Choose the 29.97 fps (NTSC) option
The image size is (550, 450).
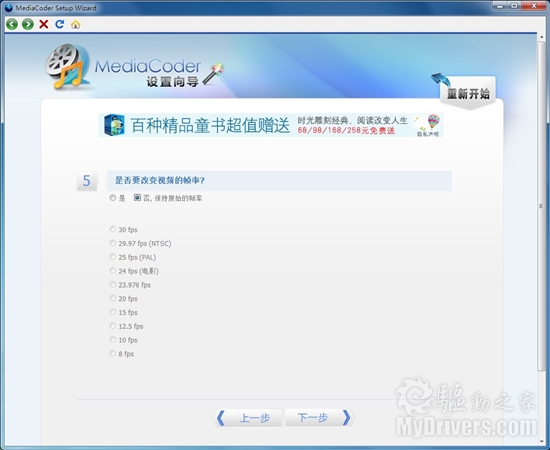coord(113,243)
